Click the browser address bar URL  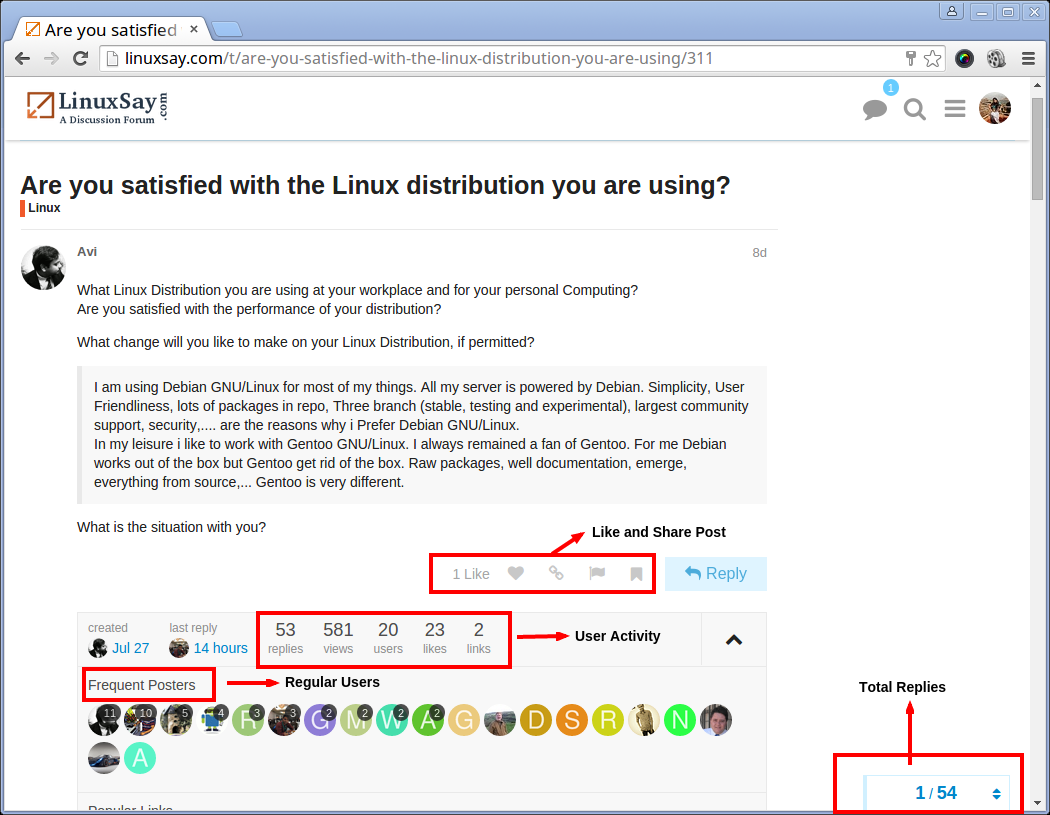[x=419, y=58]
